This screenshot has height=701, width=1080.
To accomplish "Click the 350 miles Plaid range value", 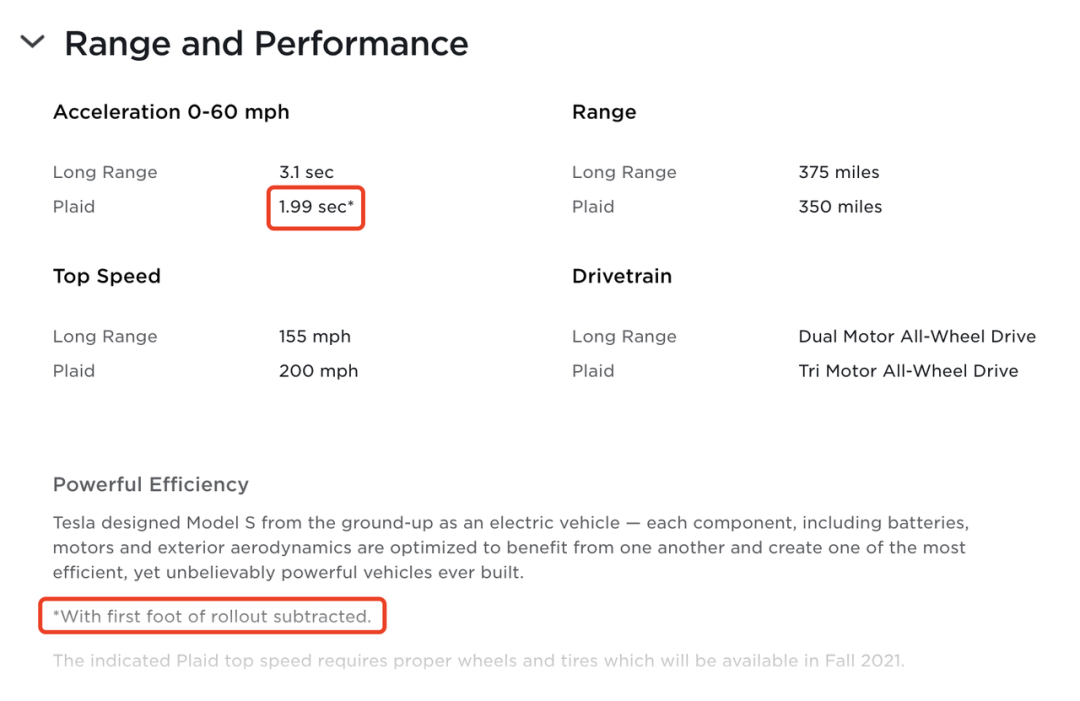I will [x=840, y=207].
